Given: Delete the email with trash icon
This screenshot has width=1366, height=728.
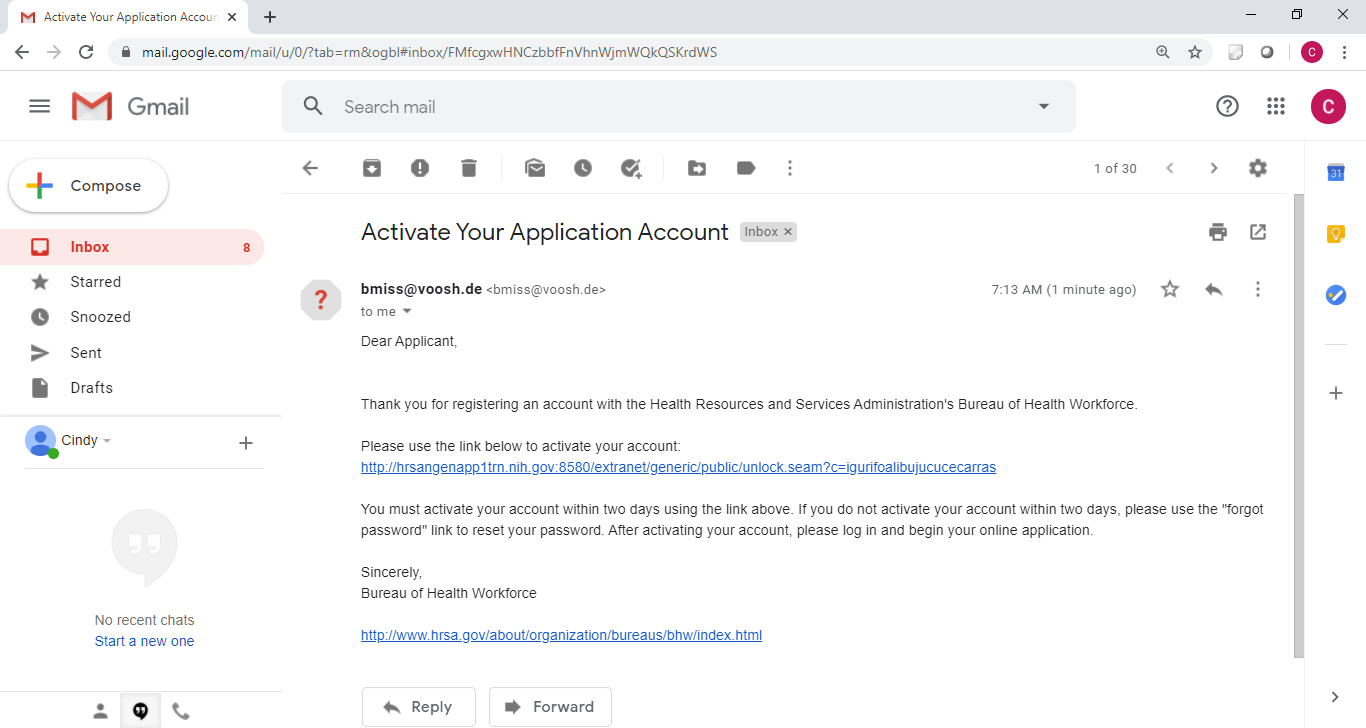Looking at the screenshot, I should click(469, 168).
